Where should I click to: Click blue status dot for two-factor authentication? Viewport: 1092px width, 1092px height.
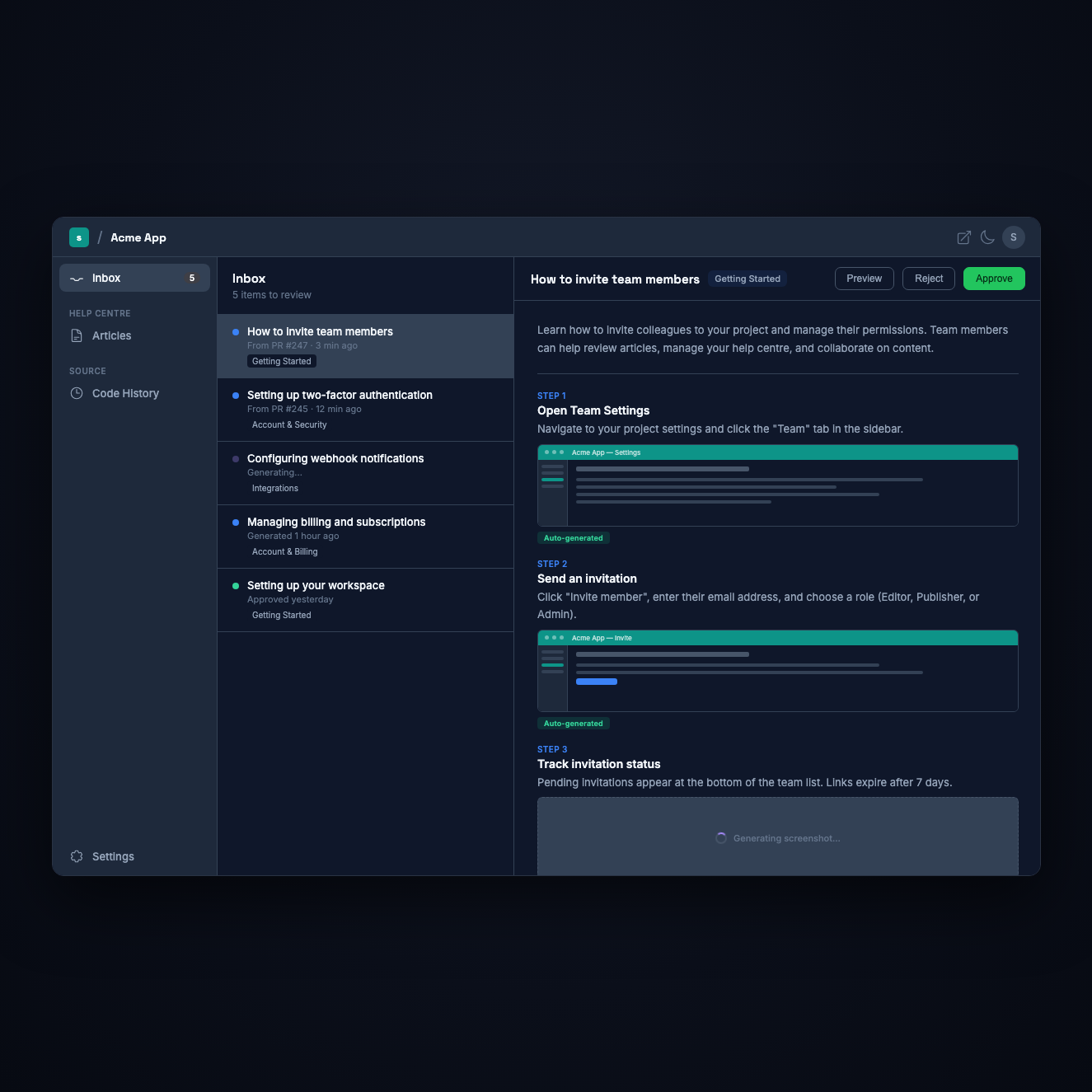[x=236, y=396]
